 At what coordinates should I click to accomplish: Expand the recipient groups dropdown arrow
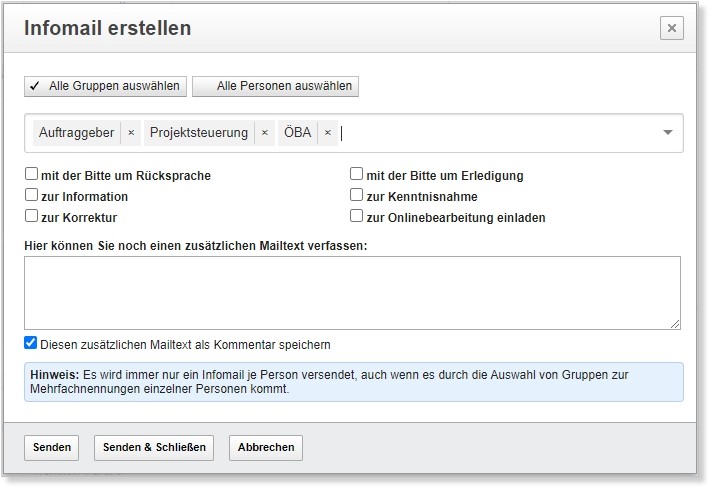click(x=667, y=133)
